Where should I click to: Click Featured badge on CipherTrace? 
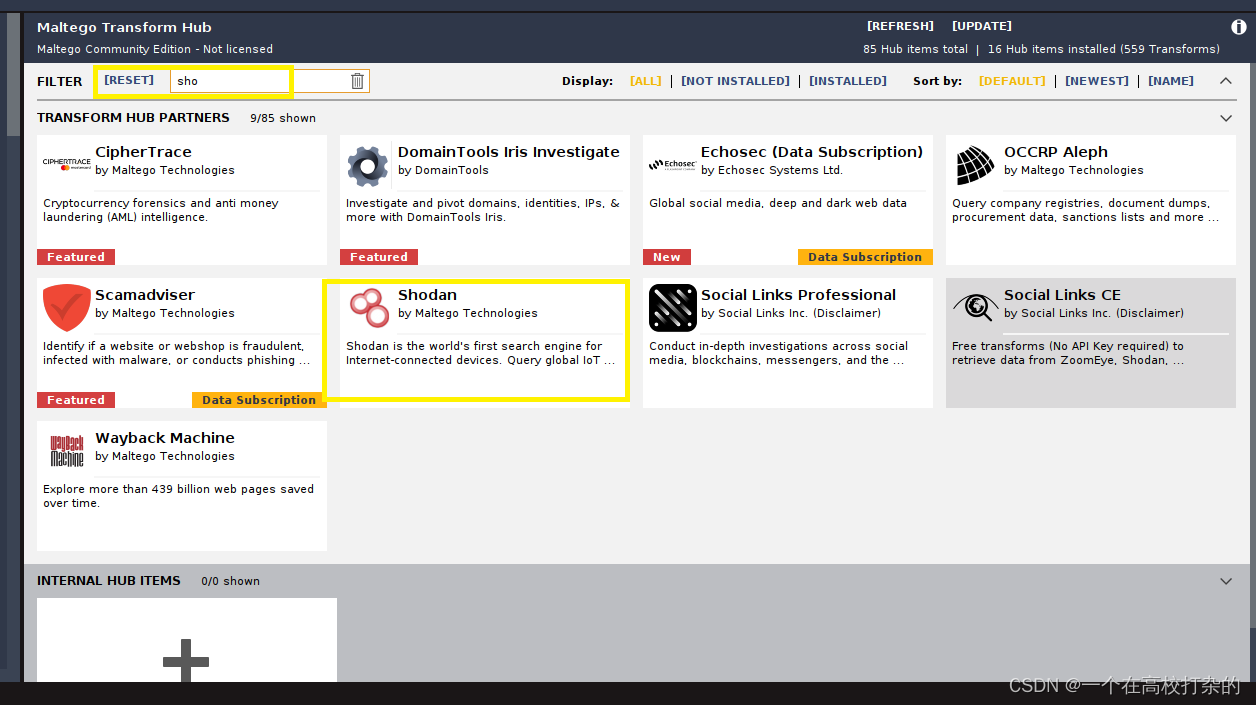coord(76,257)
